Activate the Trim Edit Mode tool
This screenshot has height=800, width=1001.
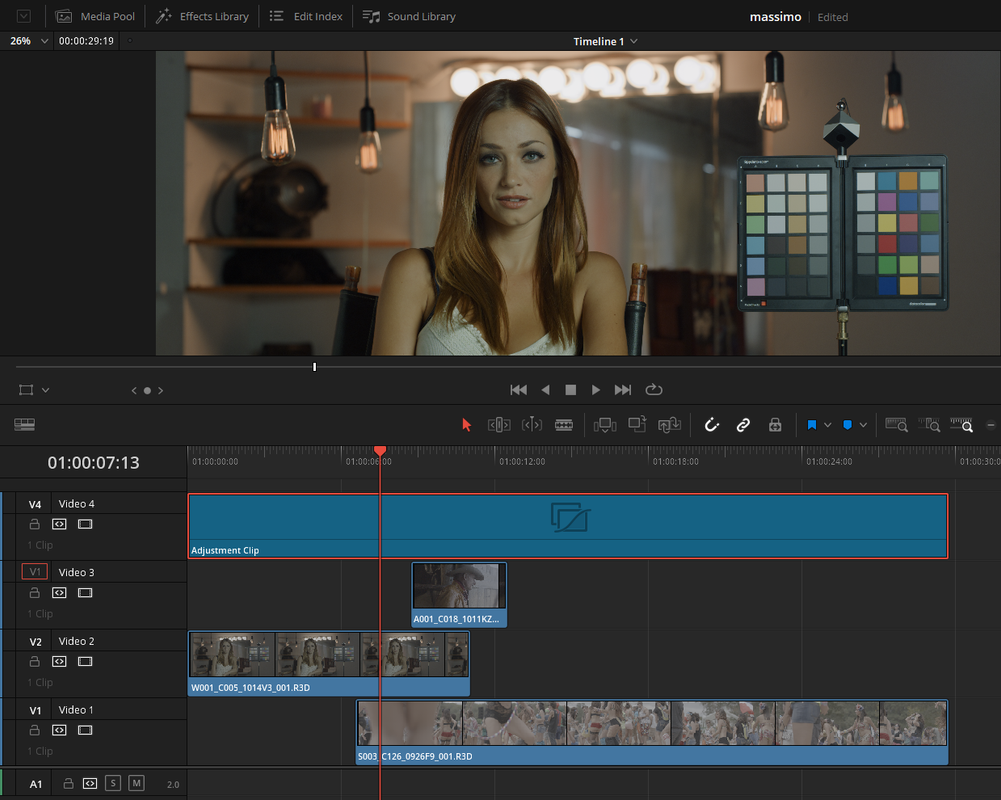tap(499, 425)
